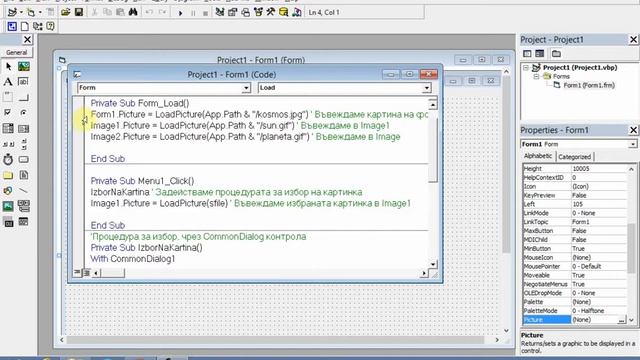This screenshot has width=640, height=360.
Task: Click the code window horizontal scroll-right arrow
Action: [424, 273]
